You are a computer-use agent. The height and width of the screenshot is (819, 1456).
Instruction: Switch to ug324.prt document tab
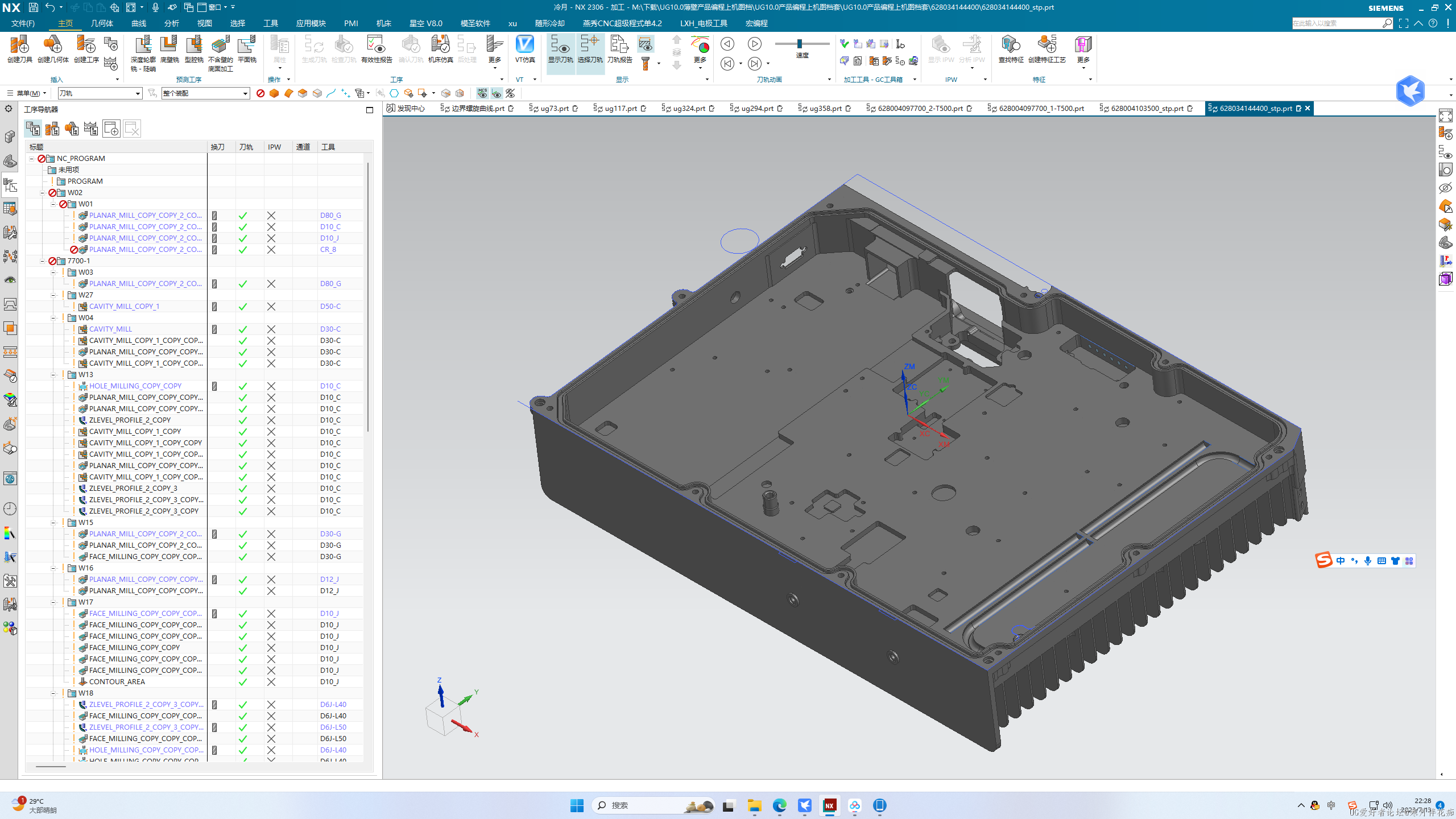(688, 108)
